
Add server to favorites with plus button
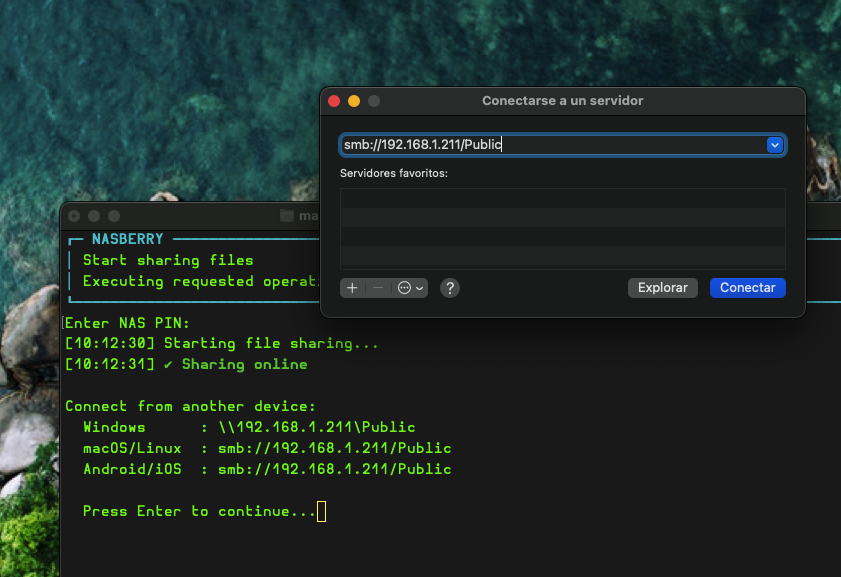click(352, 288)
